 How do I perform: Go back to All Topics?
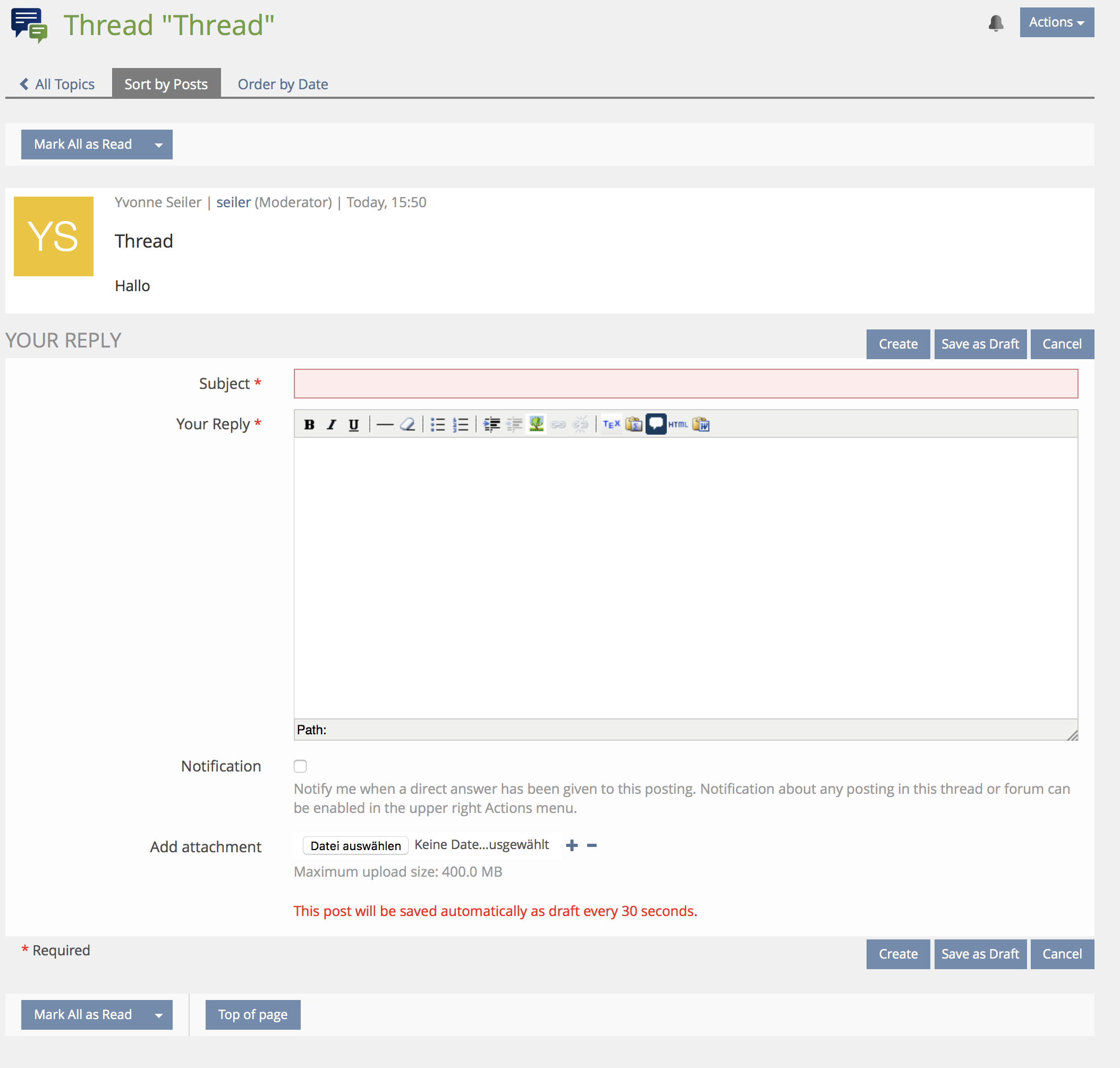pos(57,84)
